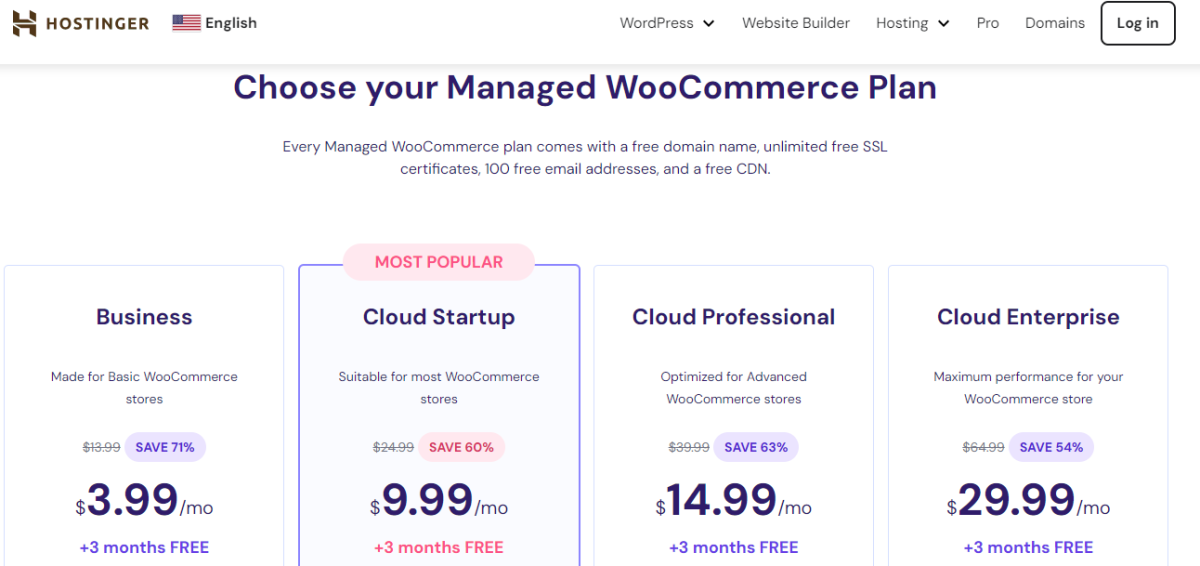This screenshot has width=1200, height=566.
Task: Click the free domain name intro paragraph
Action: [585, 158]
